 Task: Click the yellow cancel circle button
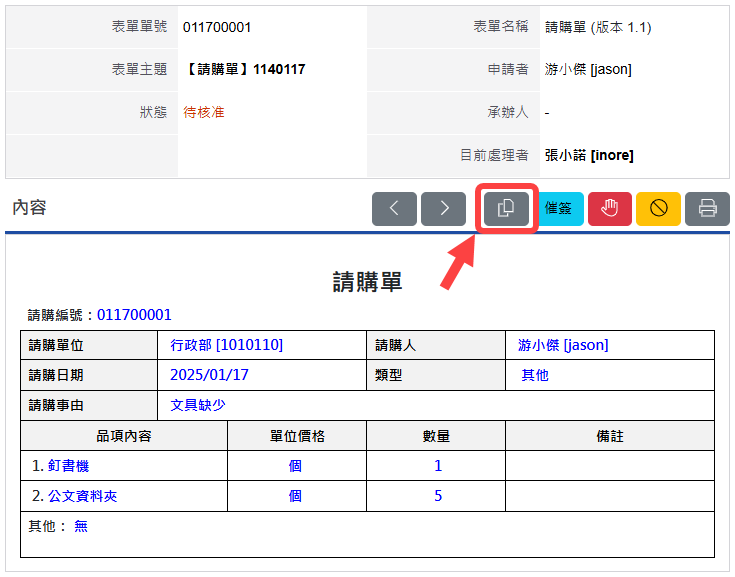[x=658, y=209]
